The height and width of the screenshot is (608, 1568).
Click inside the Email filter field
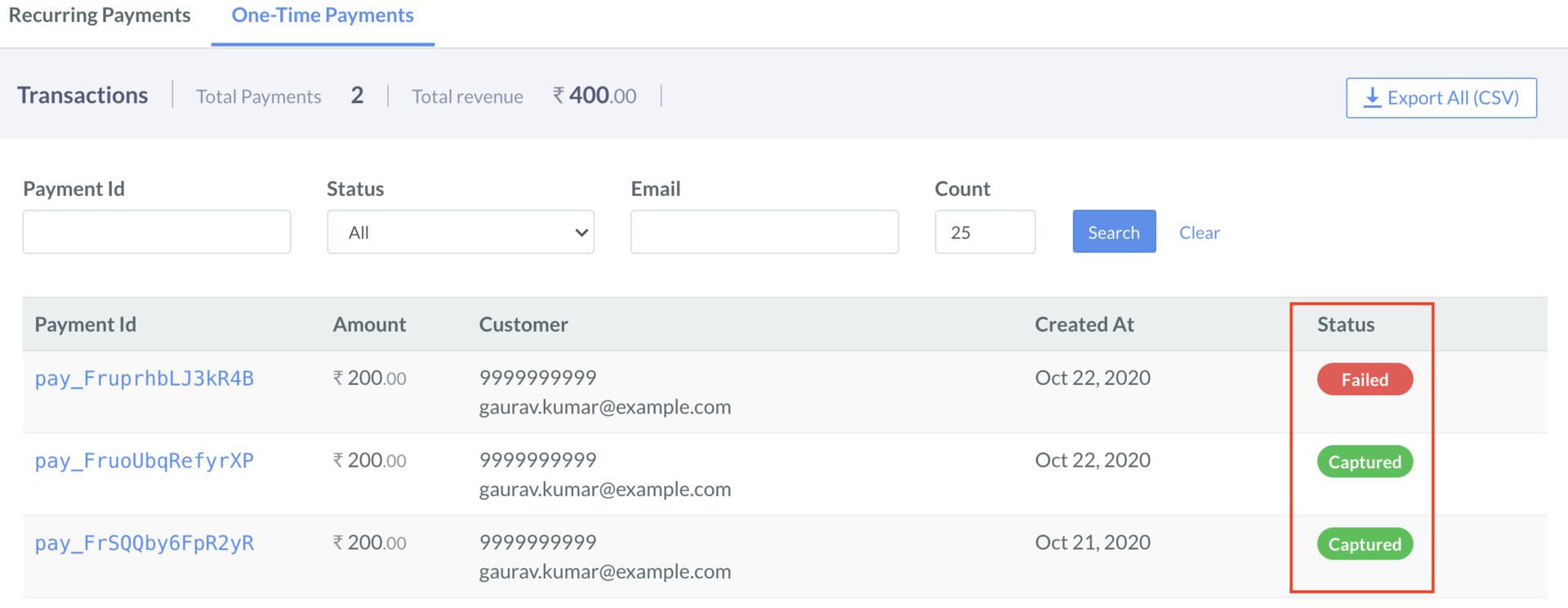(x=764, y=232)
